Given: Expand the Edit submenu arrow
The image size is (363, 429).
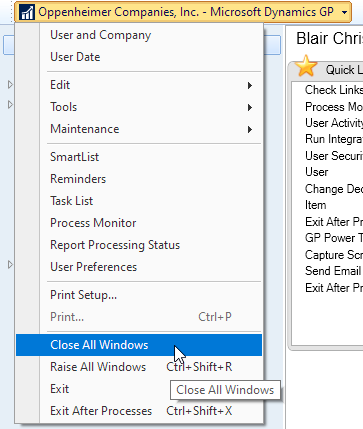Looking at the screenshot, I should 250,85.
